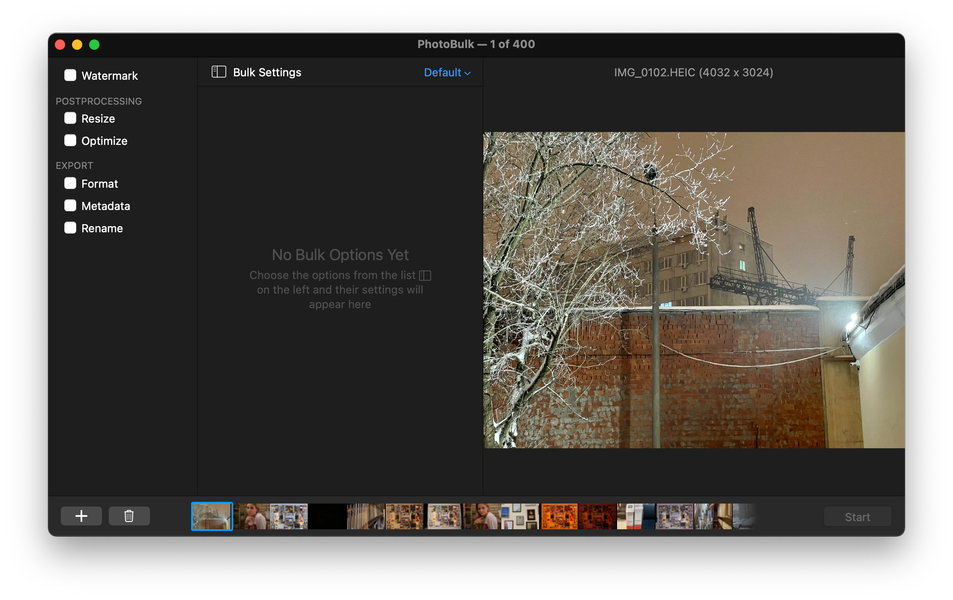Screen dimensions: 953x600
Task: Toggle the Bulk Settings sidebar panel icon
Action: [219, 72]
